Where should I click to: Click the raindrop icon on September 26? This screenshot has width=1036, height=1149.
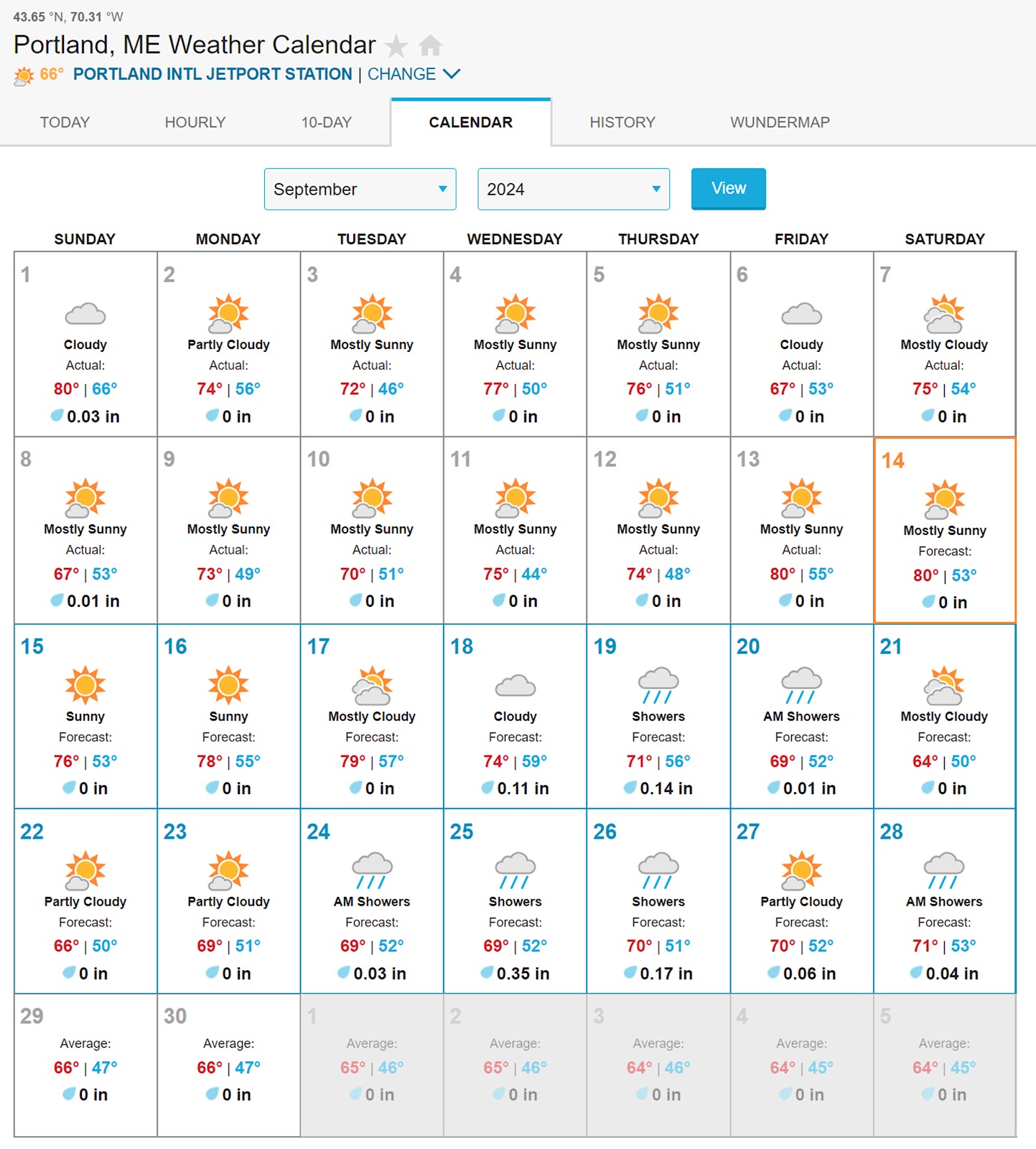[x=630, y=972]
